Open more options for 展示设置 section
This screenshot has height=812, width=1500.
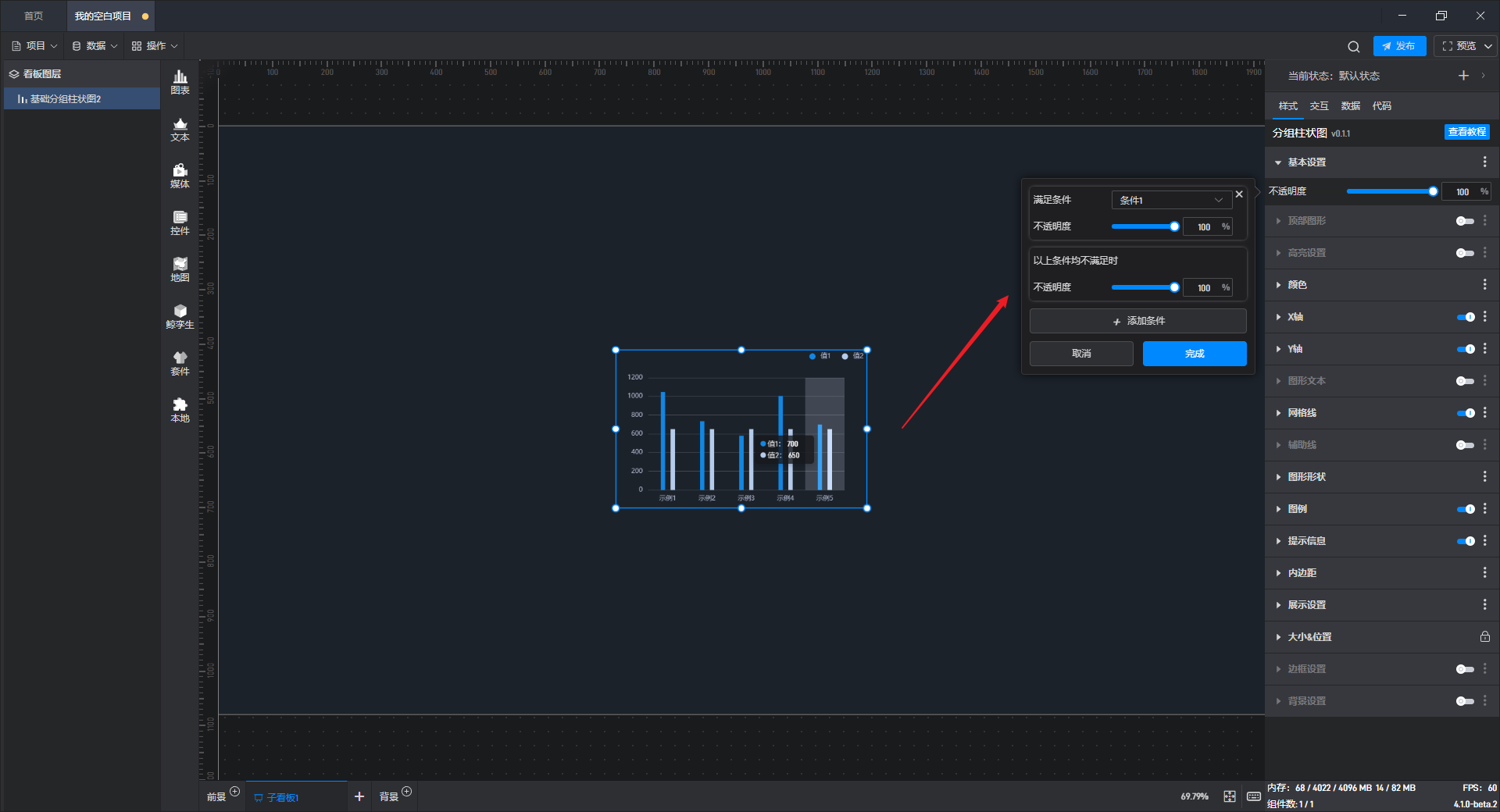(x=1484, y=604)
